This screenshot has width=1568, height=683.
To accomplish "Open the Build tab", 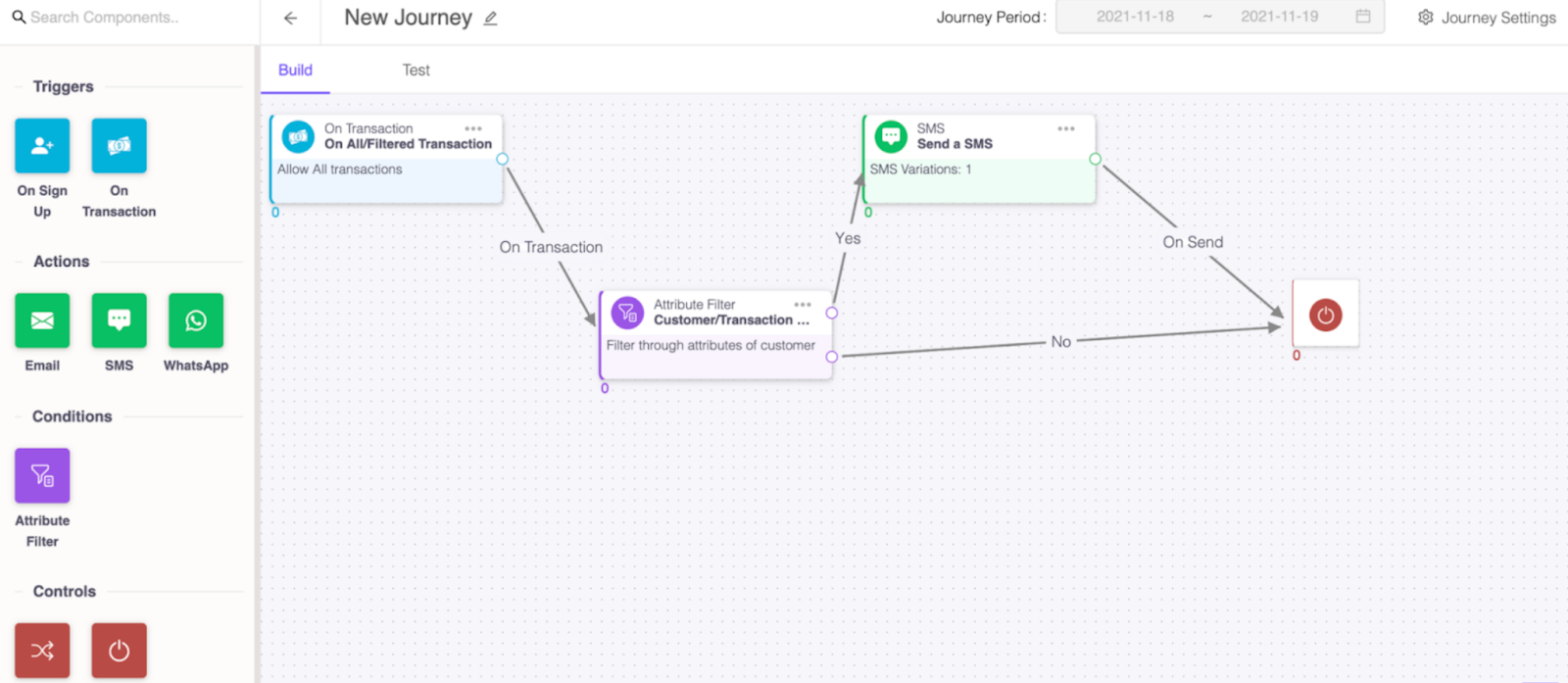I will pyautogui.click(x=295, y=71).
